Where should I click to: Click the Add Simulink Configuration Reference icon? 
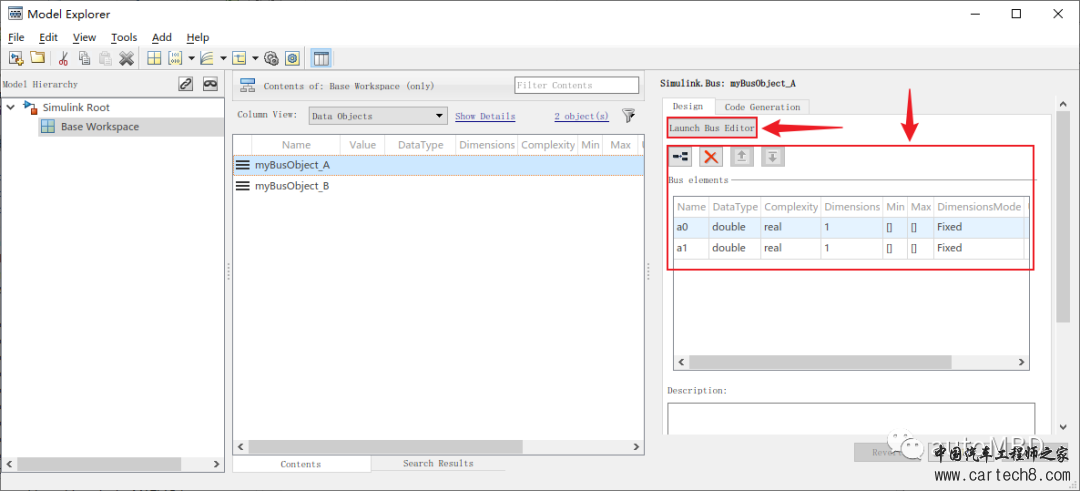[x=292, y=59]
